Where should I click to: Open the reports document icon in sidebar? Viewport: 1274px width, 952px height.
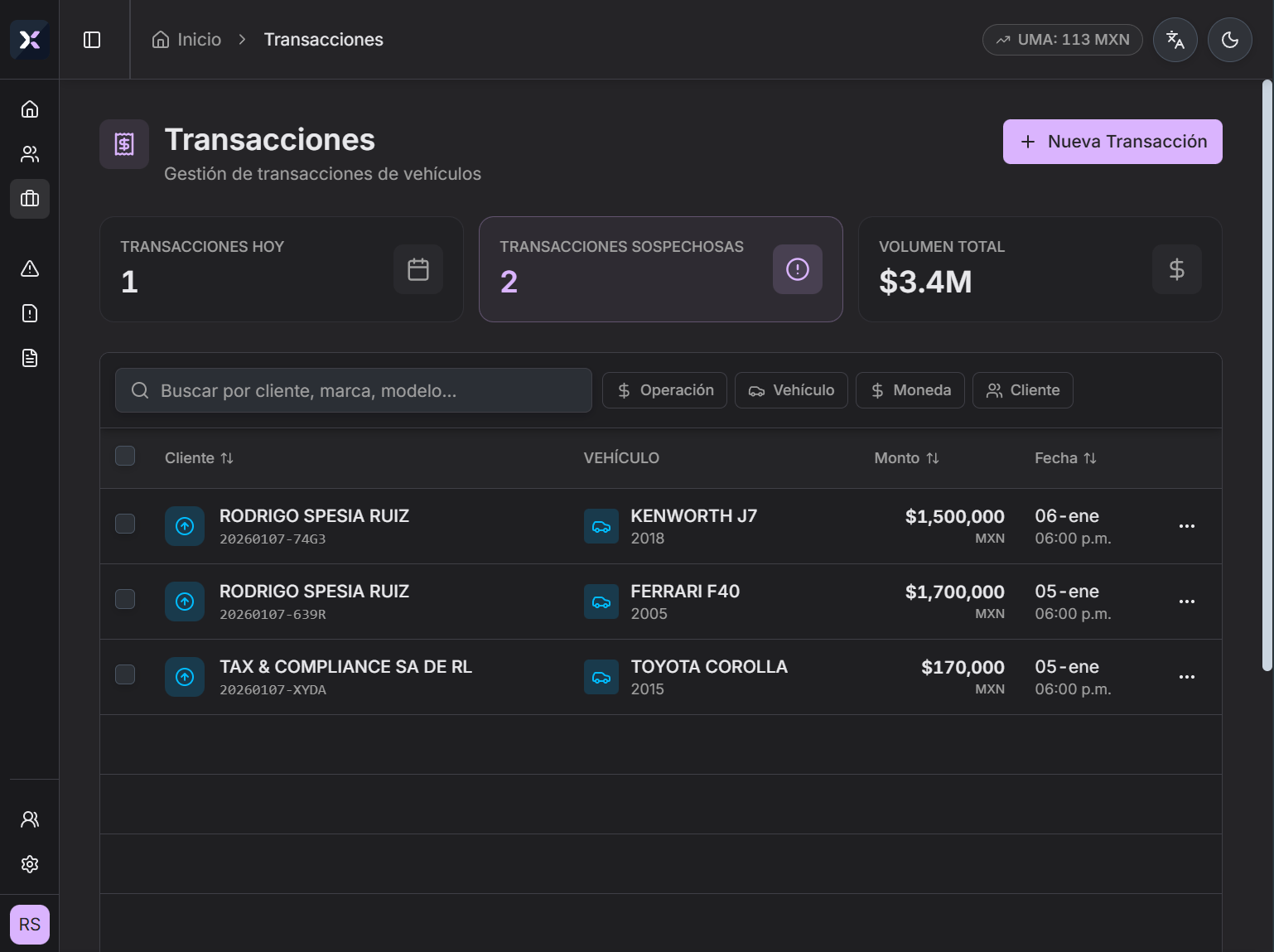tap(29, 357)
